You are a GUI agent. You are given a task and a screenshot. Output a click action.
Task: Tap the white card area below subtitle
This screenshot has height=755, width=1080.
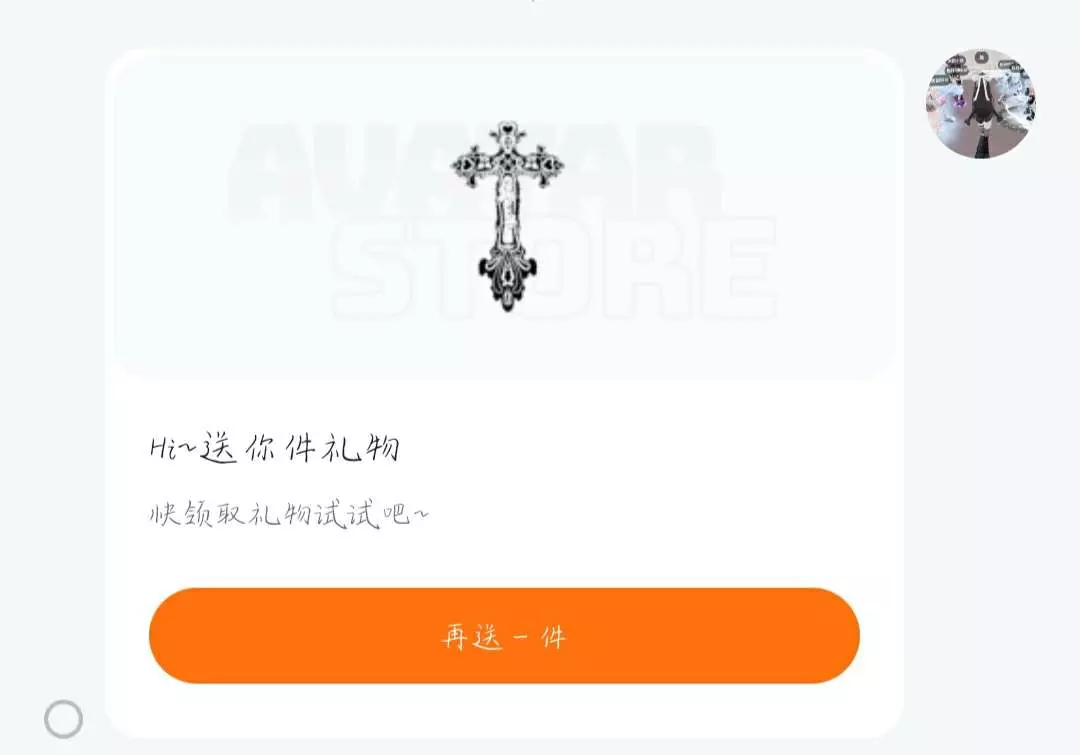[x=504, y=558]
